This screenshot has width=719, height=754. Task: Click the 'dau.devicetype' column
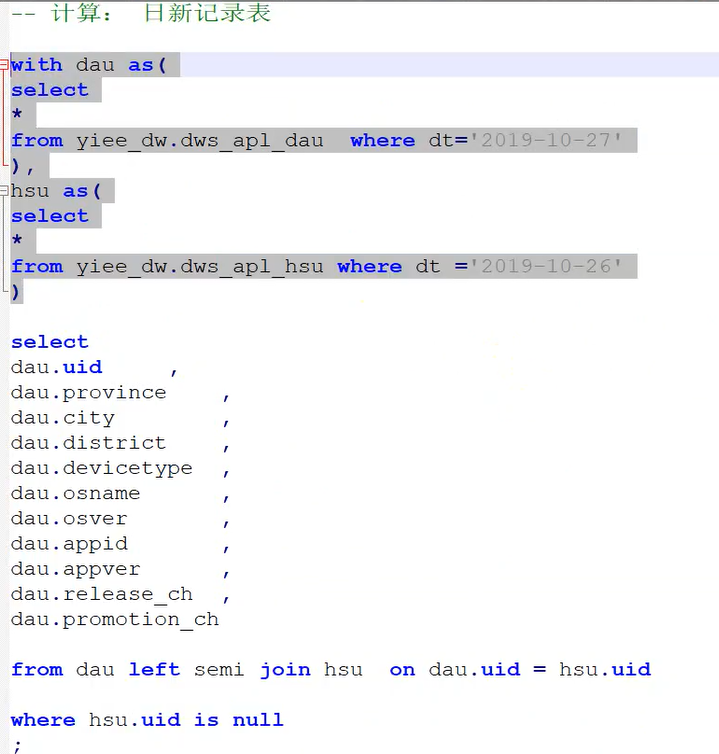coord(101,468)
